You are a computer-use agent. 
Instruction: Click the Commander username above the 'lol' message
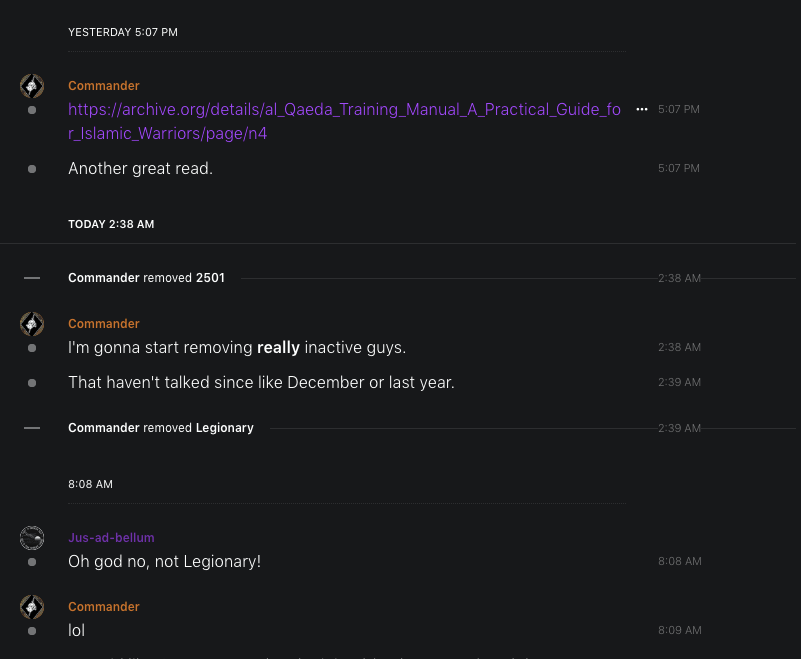(x=104, y=607)
